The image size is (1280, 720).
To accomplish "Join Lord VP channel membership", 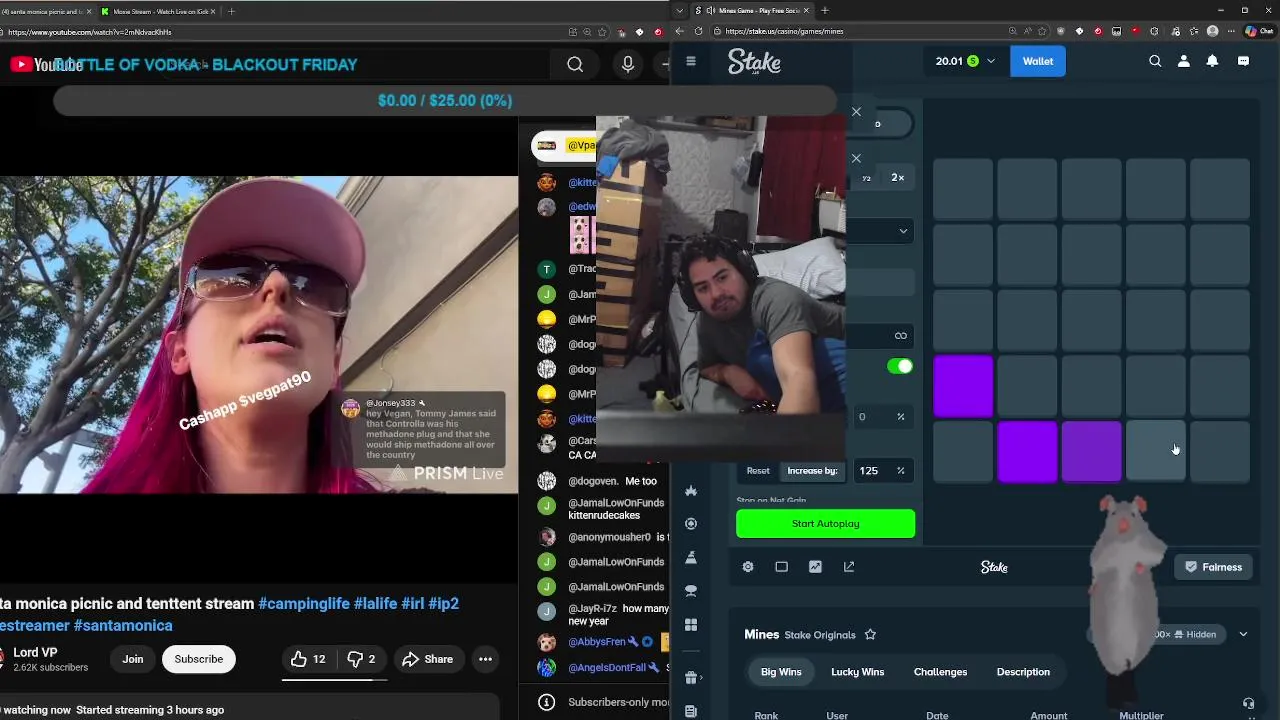I will [133, 659].
